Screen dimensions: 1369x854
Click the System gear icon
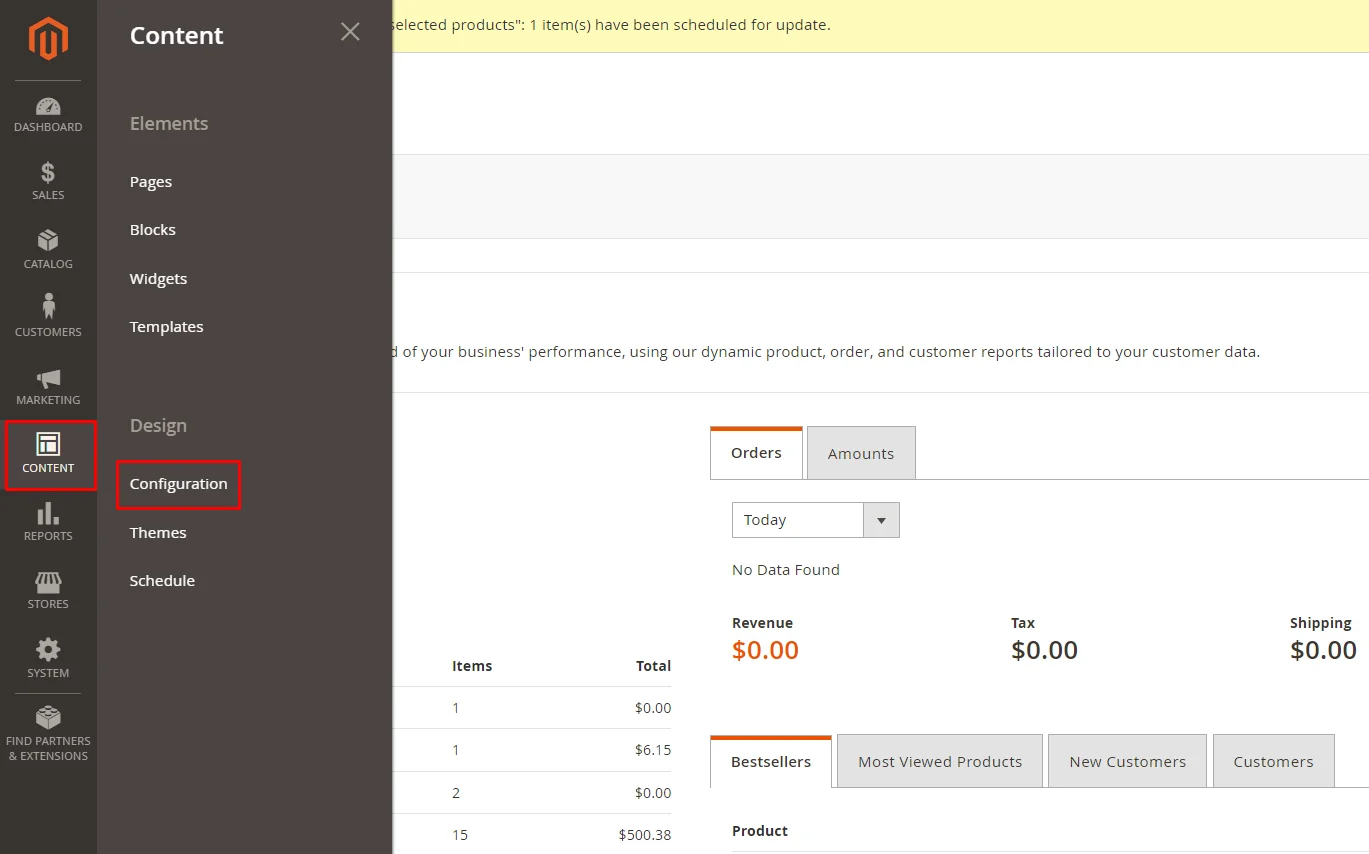point(47,656)
